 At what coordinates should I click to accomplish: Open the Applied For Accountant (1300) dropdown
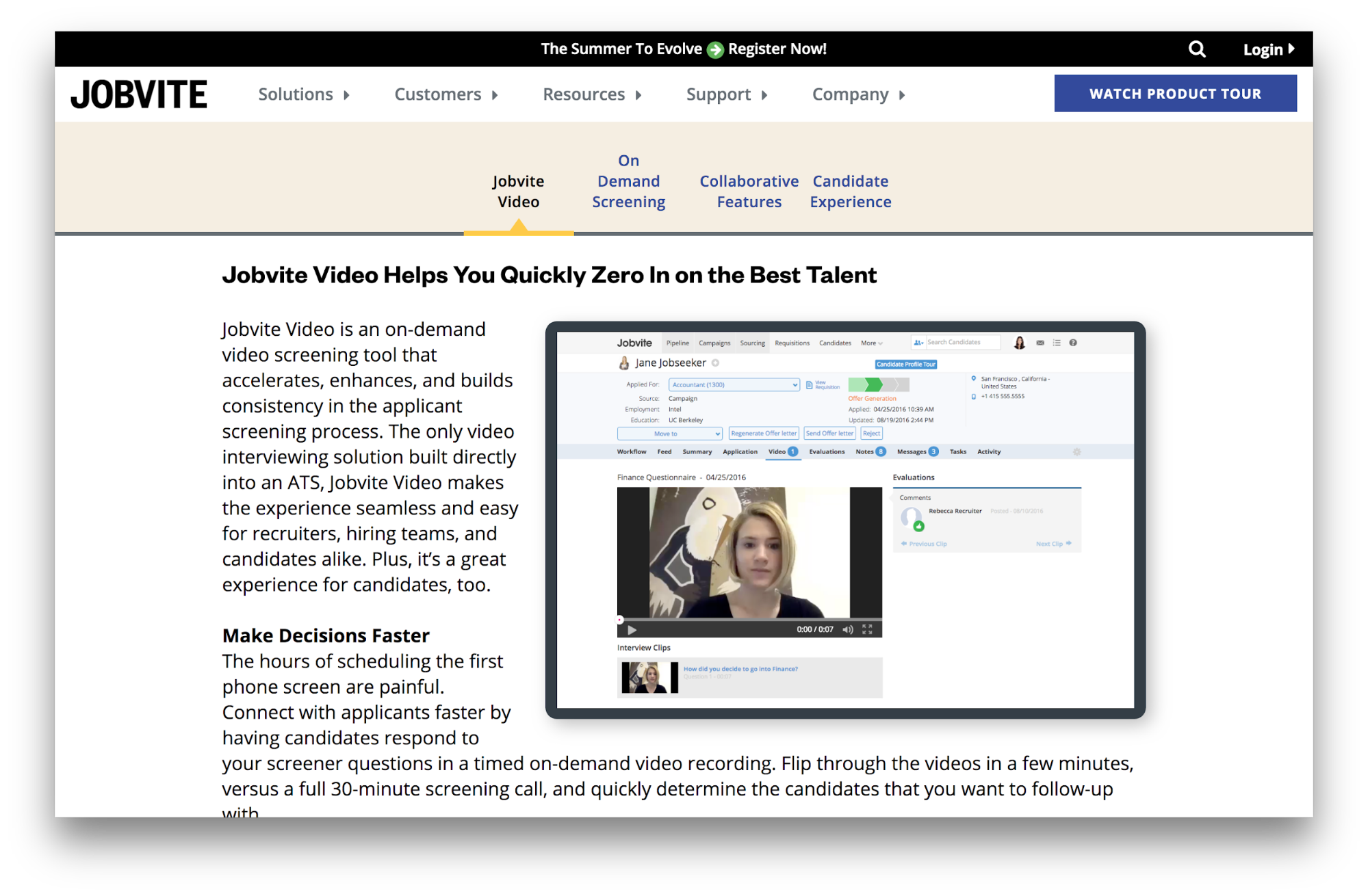click(734, 385)
